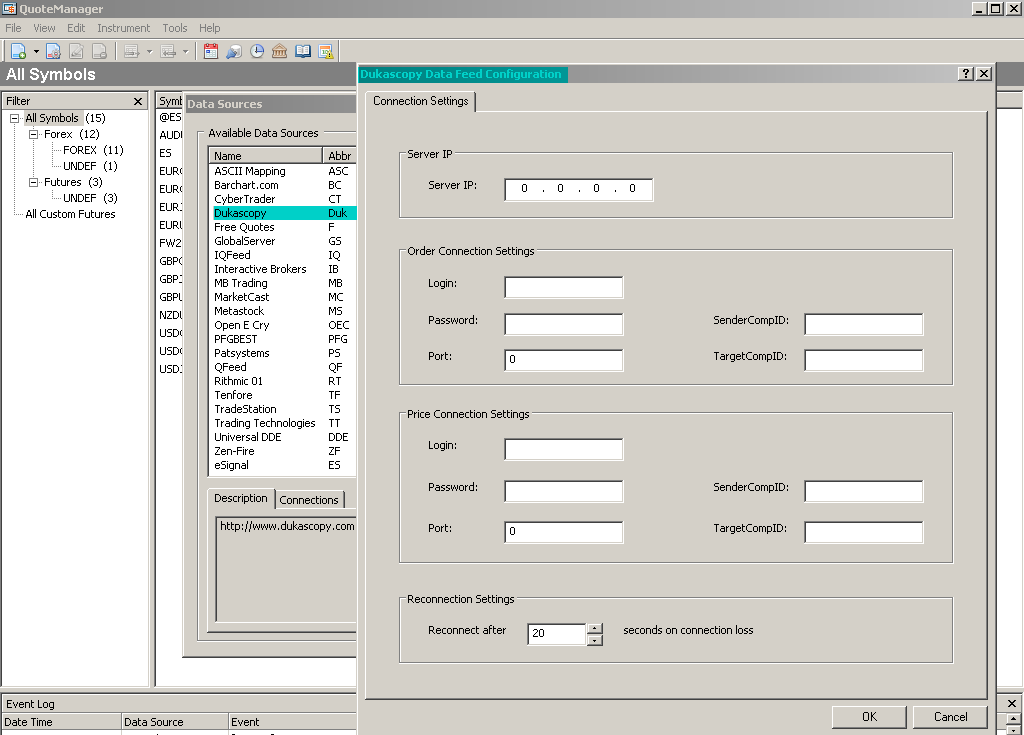Click the Data Source column header
This screenshot has width=1024, height=735.
tap(175, 722)
